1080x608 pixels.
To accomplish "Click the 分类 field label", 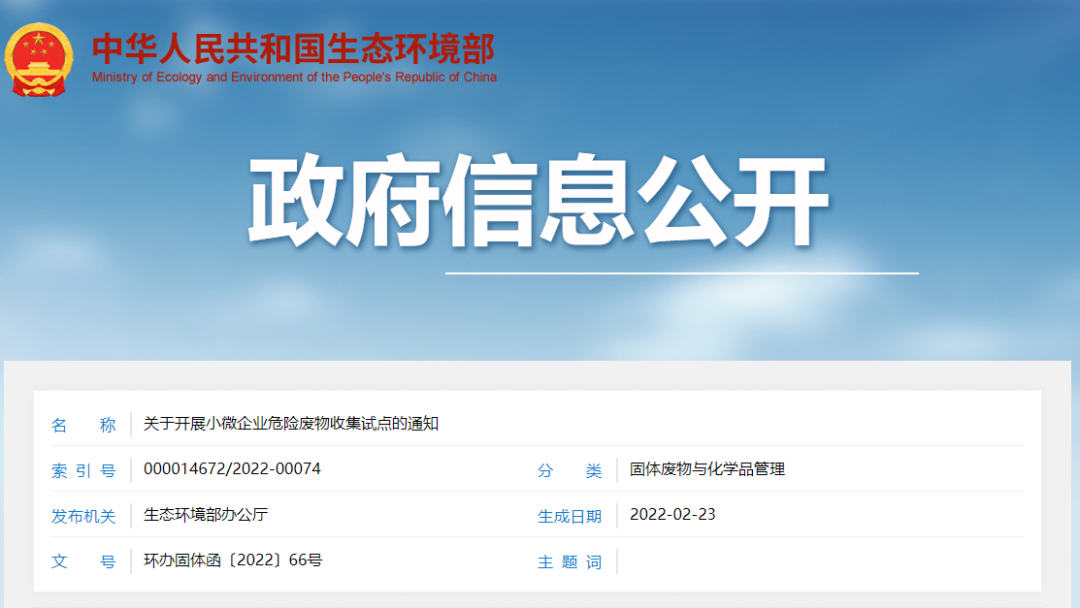I will (570, 471).
